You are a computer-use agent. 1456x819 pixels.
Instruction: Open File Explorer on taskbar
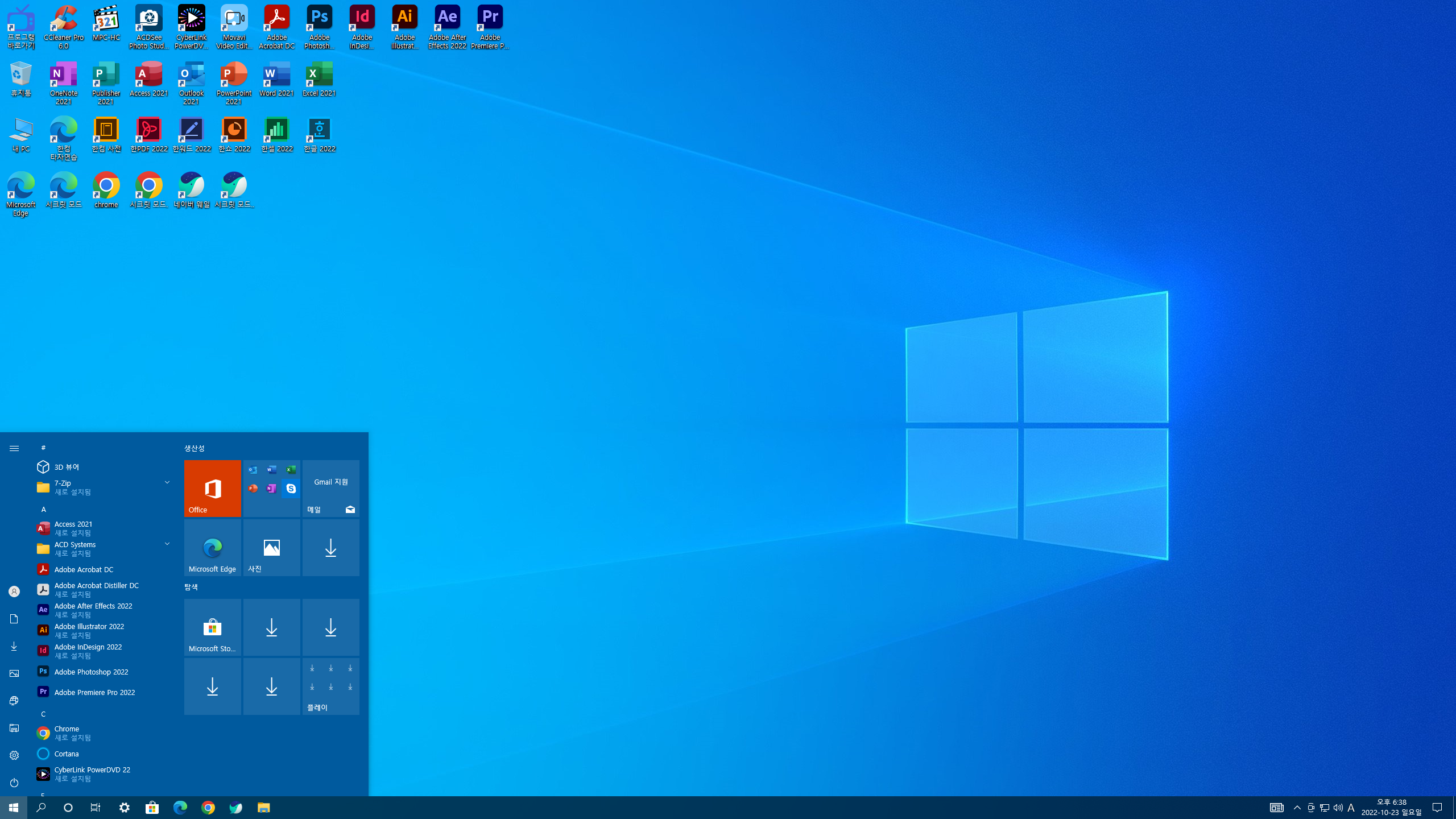(x=263, y=808)
